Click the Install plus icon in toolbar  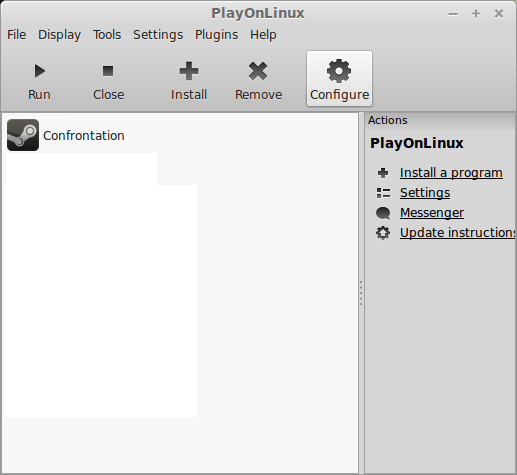click(x=189, y=71)
